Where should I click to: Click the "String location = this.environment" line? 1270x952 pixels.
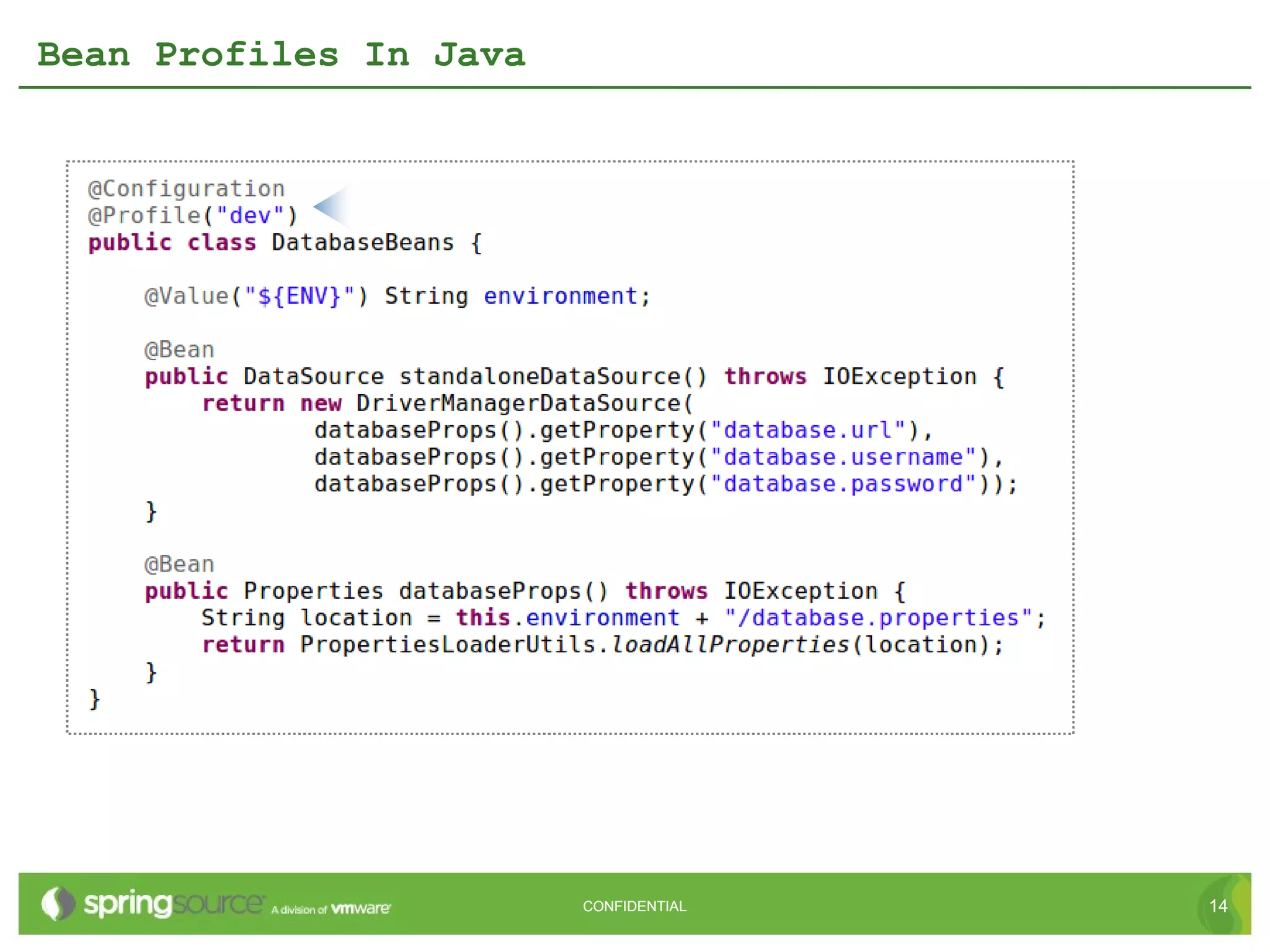624,618
